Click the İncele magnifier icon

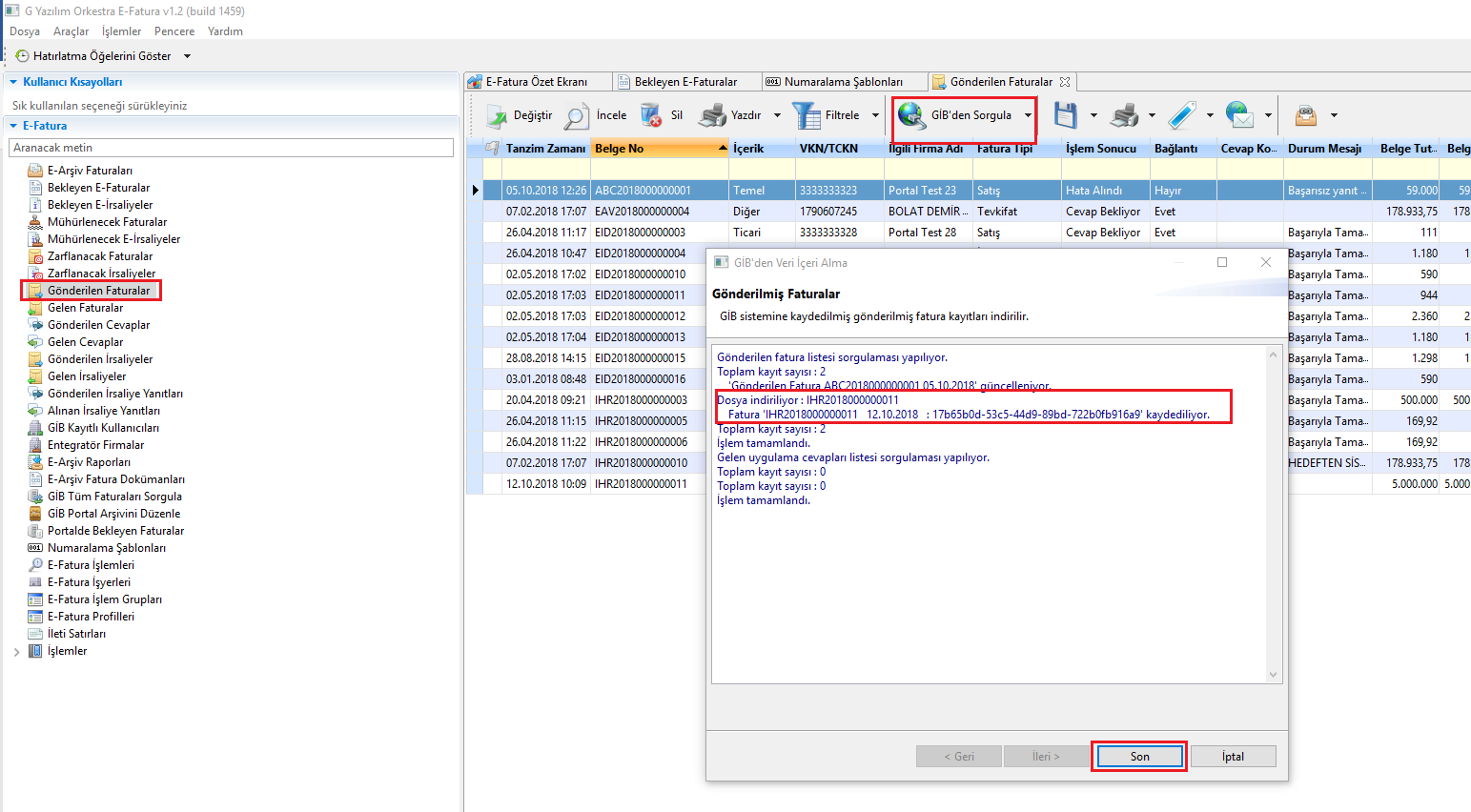[x=577, y=116]
